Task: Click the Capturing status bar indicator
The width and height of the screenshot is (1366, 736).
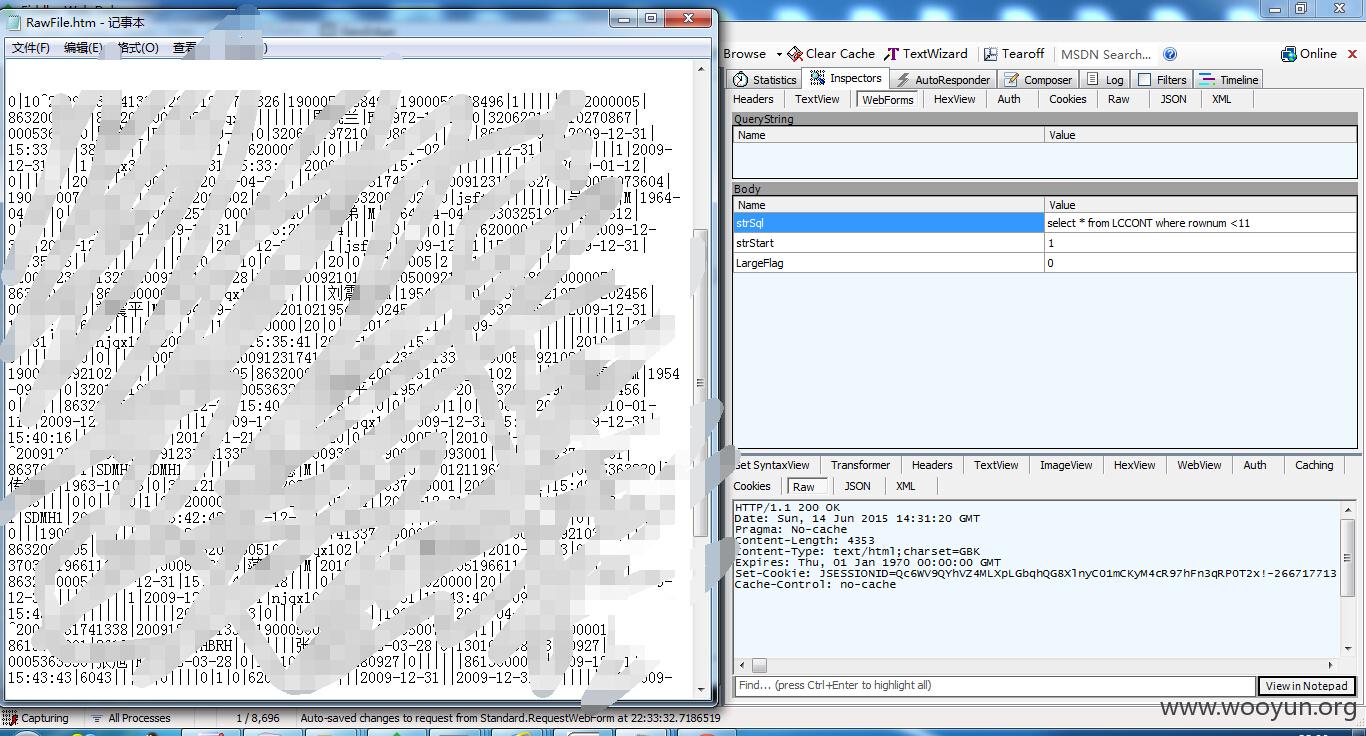Action: [x=36, y=718]
